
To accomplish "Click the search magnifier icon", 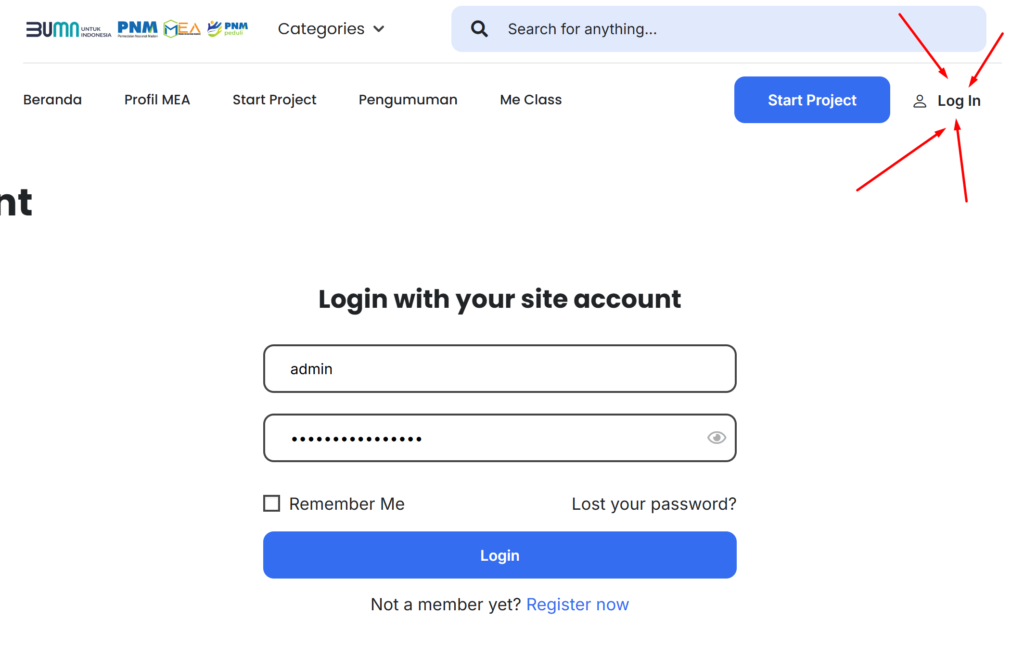I will pyautogui.click(x=479, y=29).
